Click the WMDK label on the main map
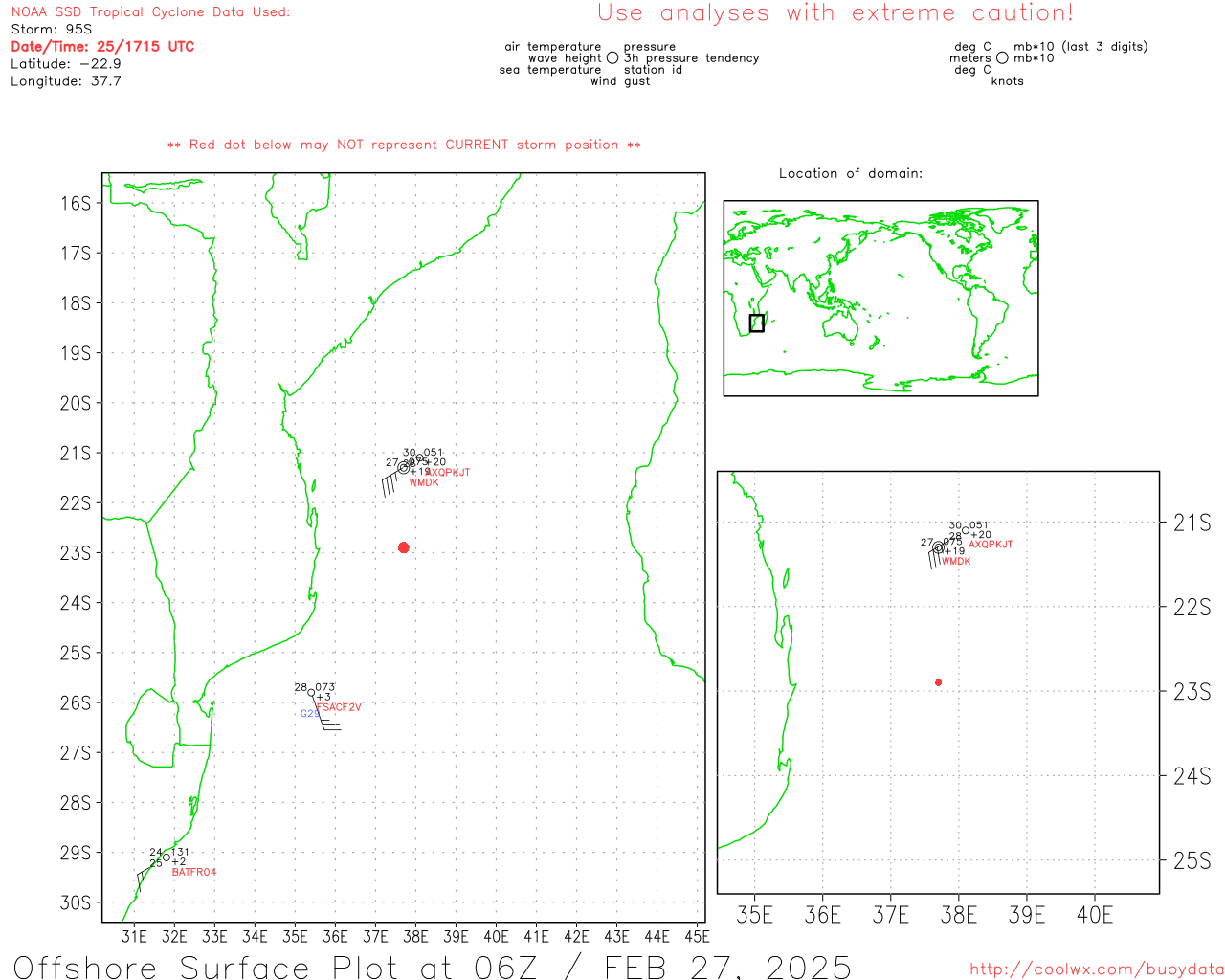Image resolution: width=1225 pixels, height=980 pixels. pos(424,482)
